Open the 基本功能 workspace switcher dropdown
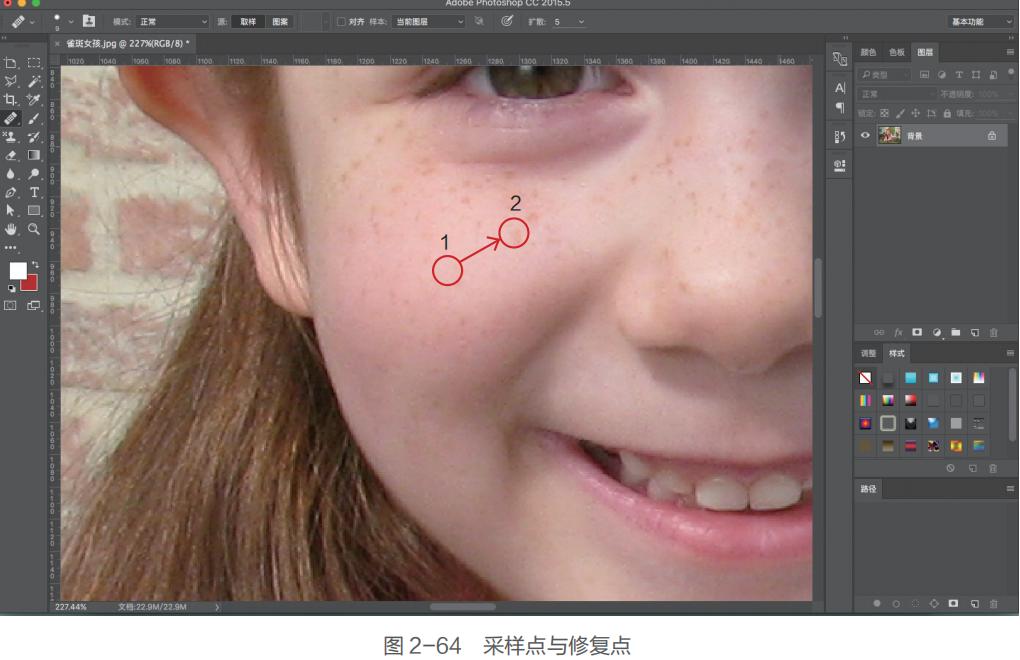Viewport: 1020px width, 660px height. [x=980, y=21]
